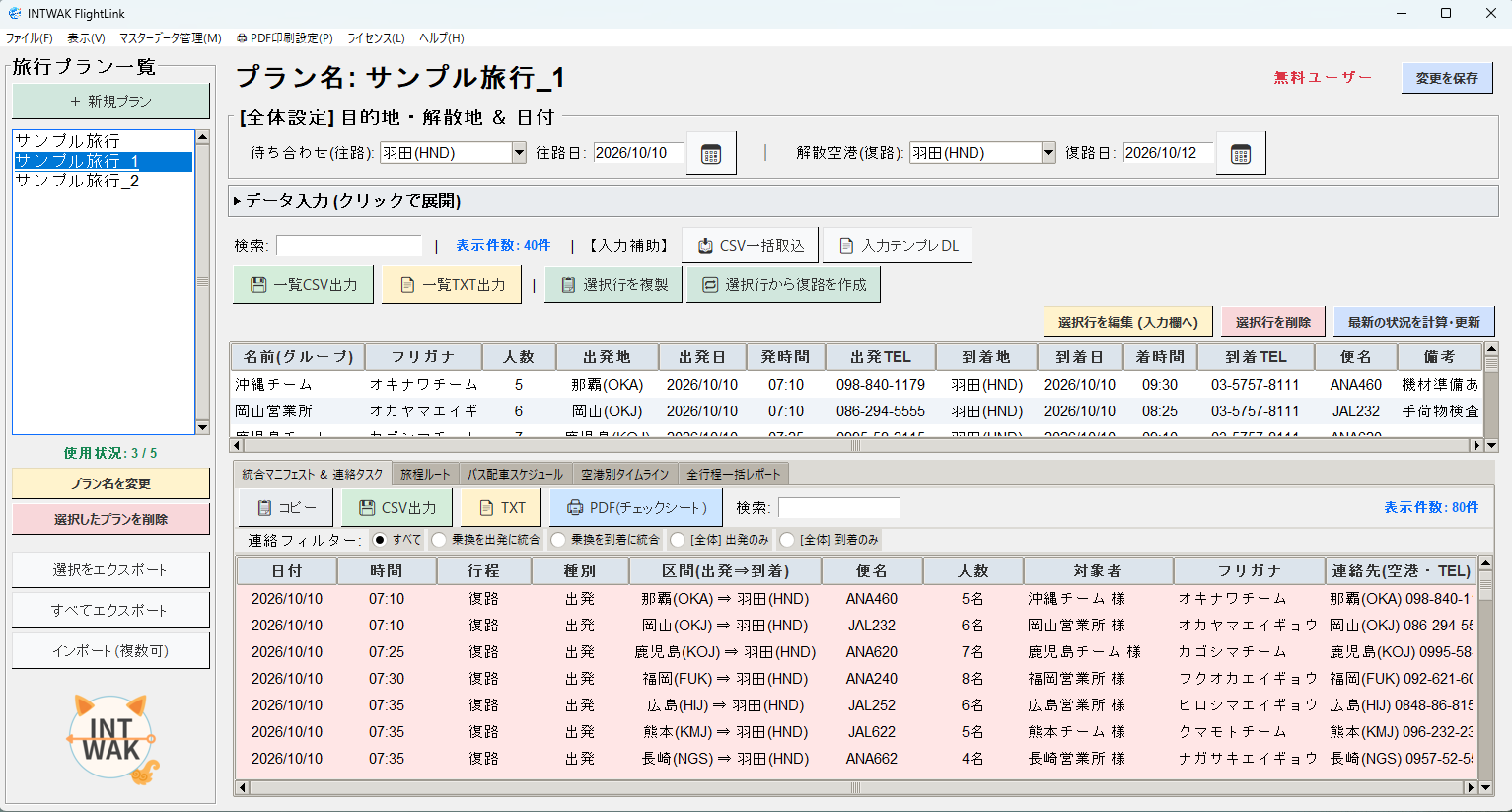Click the 選択行を複製 copy icon
This screenshot has height=812, width=1512.
click(568, 285)
